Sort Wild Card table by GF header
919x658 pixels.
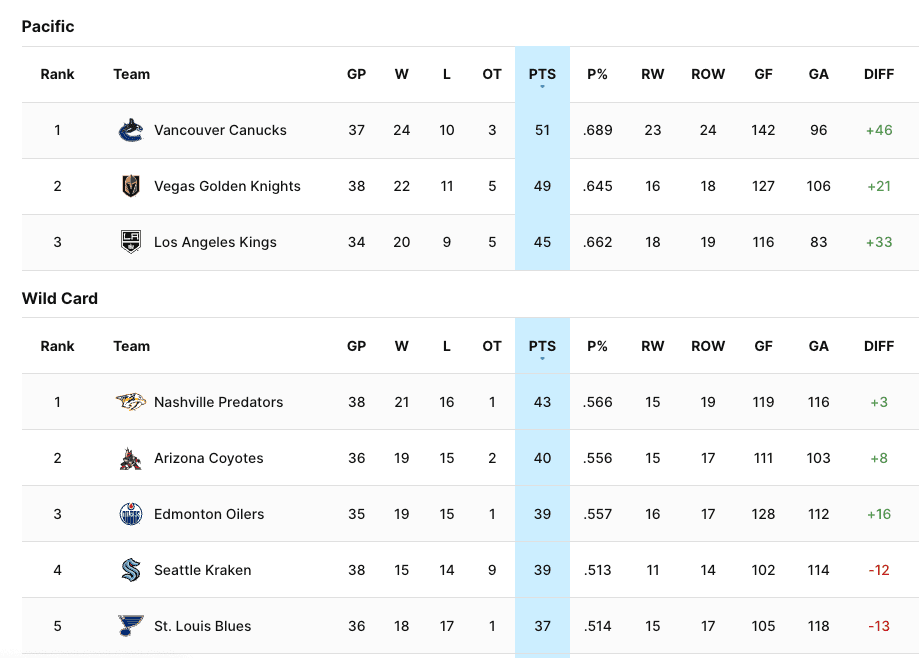point(764,346)
